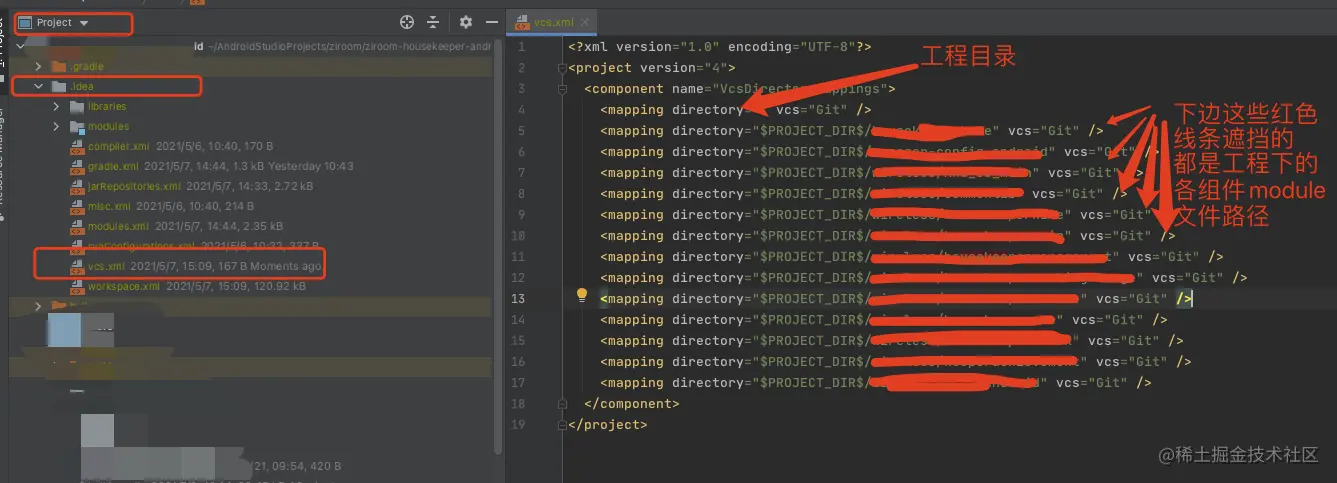Select the .idea folder name
The width and height of the screenshot is (1337, 483).
[81, 87]
